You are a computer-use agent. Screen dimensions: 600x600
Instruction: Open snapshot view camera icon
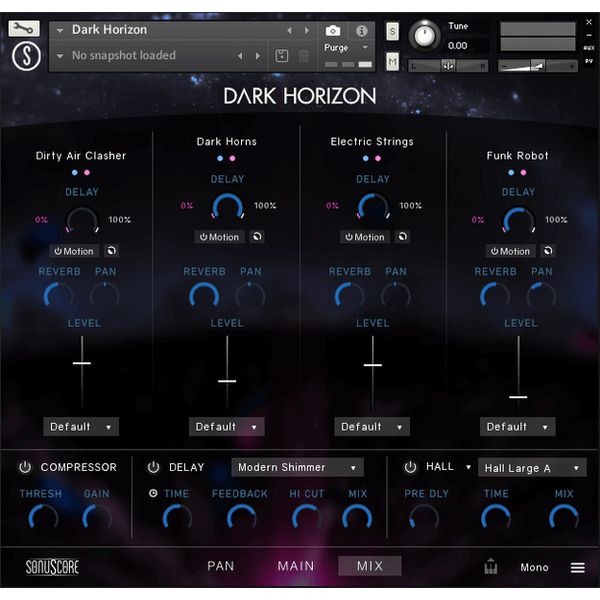tap(333, 31)
